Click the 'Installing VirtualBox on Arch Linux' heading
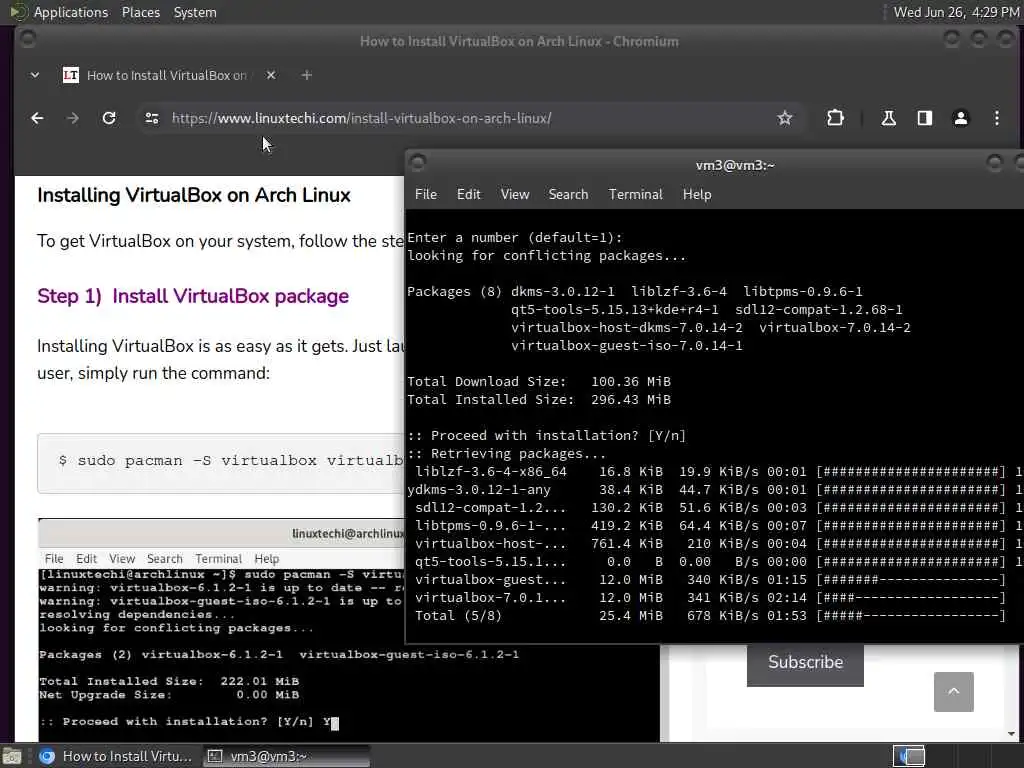 (x=194, y=195)
